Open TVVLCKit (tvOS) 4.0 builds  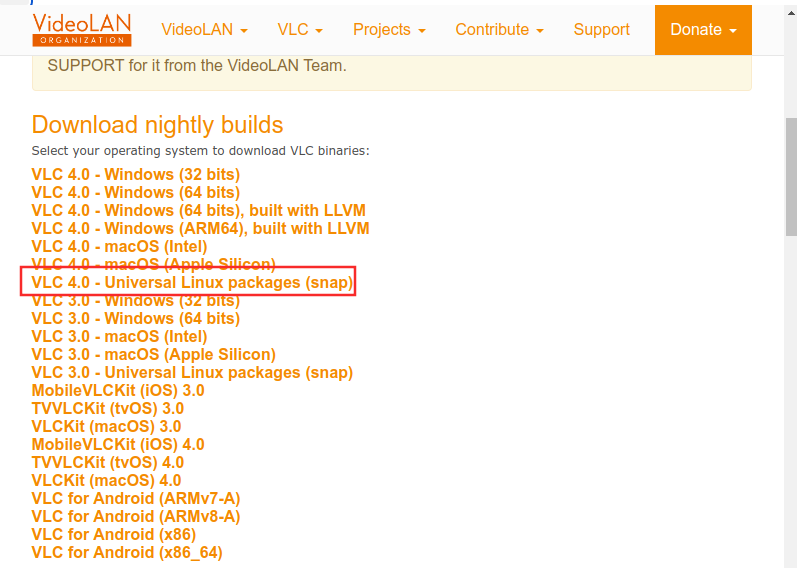pyautogui.click(x=108, y=463)
